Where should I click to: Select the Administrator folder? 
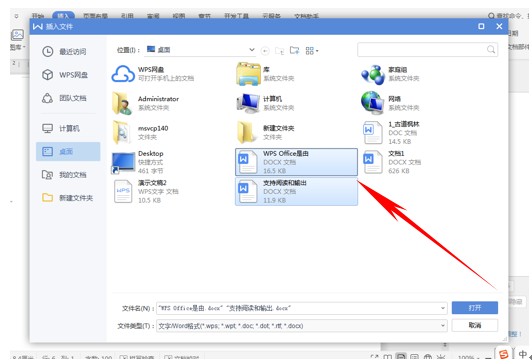145,103
